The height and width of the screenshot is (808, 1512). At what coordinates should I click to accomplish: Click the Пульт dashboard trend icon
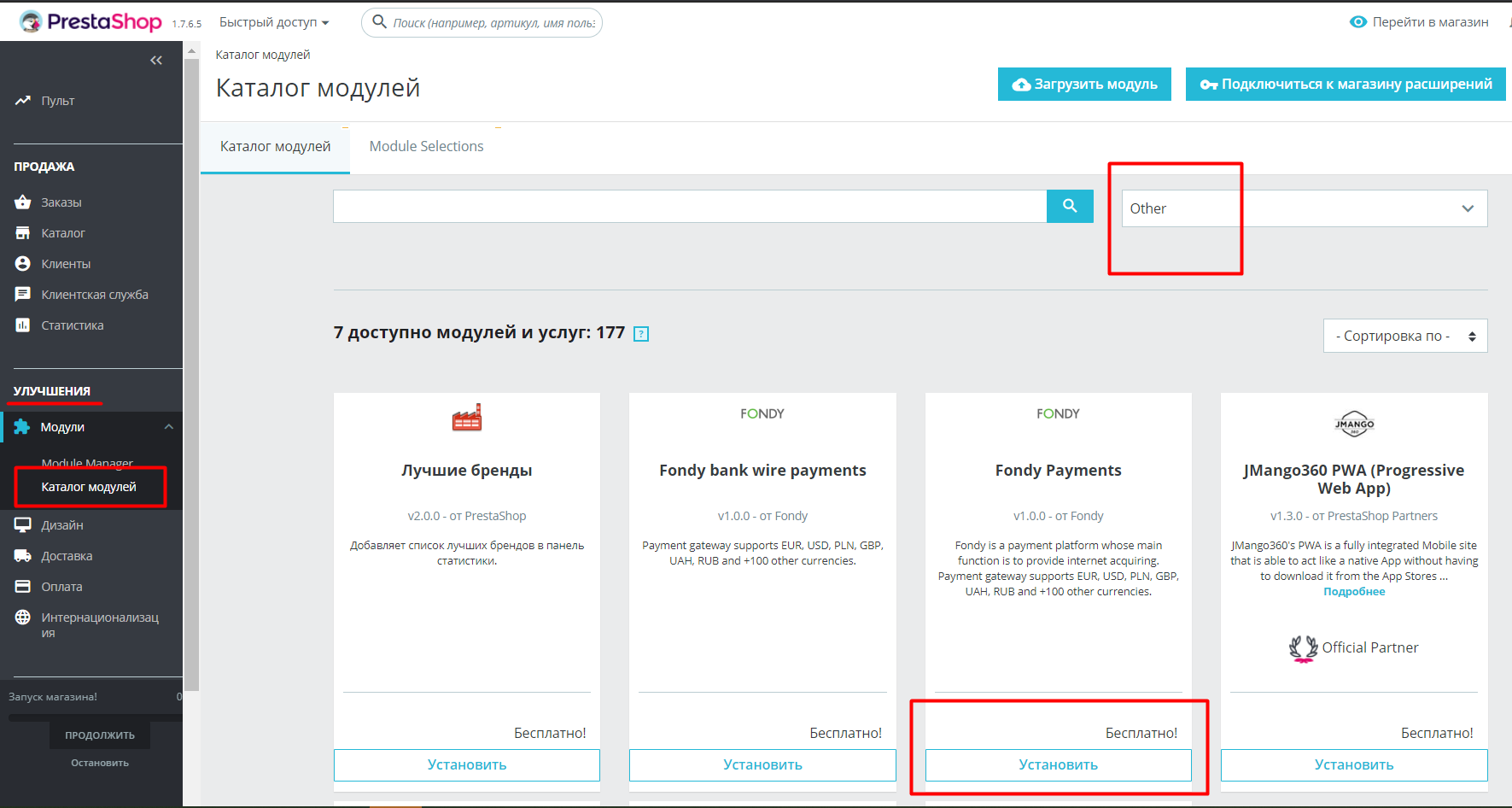tap(23, 101)
